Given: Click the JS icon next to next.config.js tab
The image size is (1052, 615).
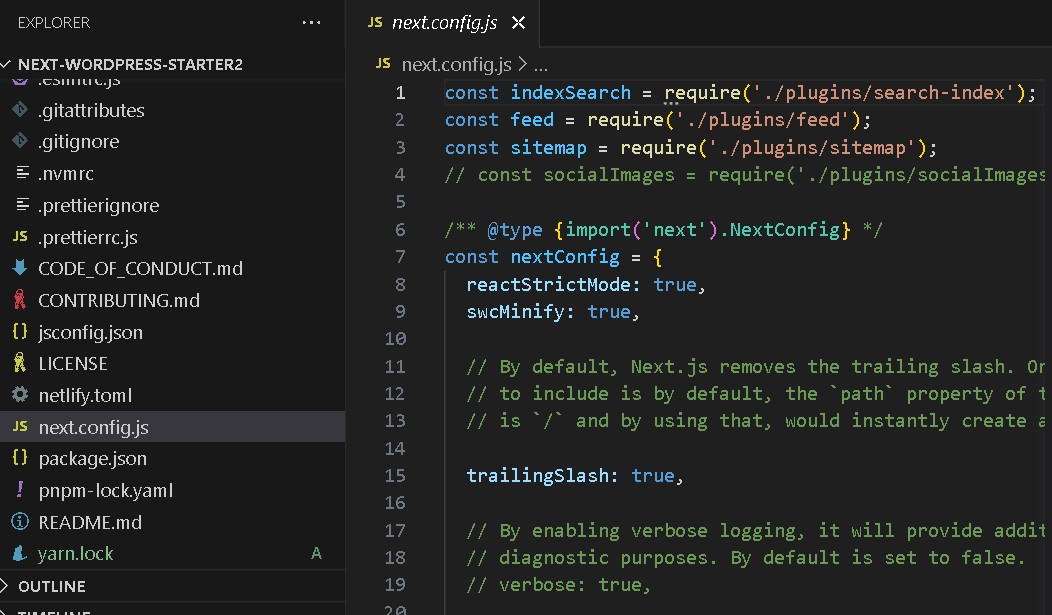Looking at the screenshot, I should pos(375,22).
